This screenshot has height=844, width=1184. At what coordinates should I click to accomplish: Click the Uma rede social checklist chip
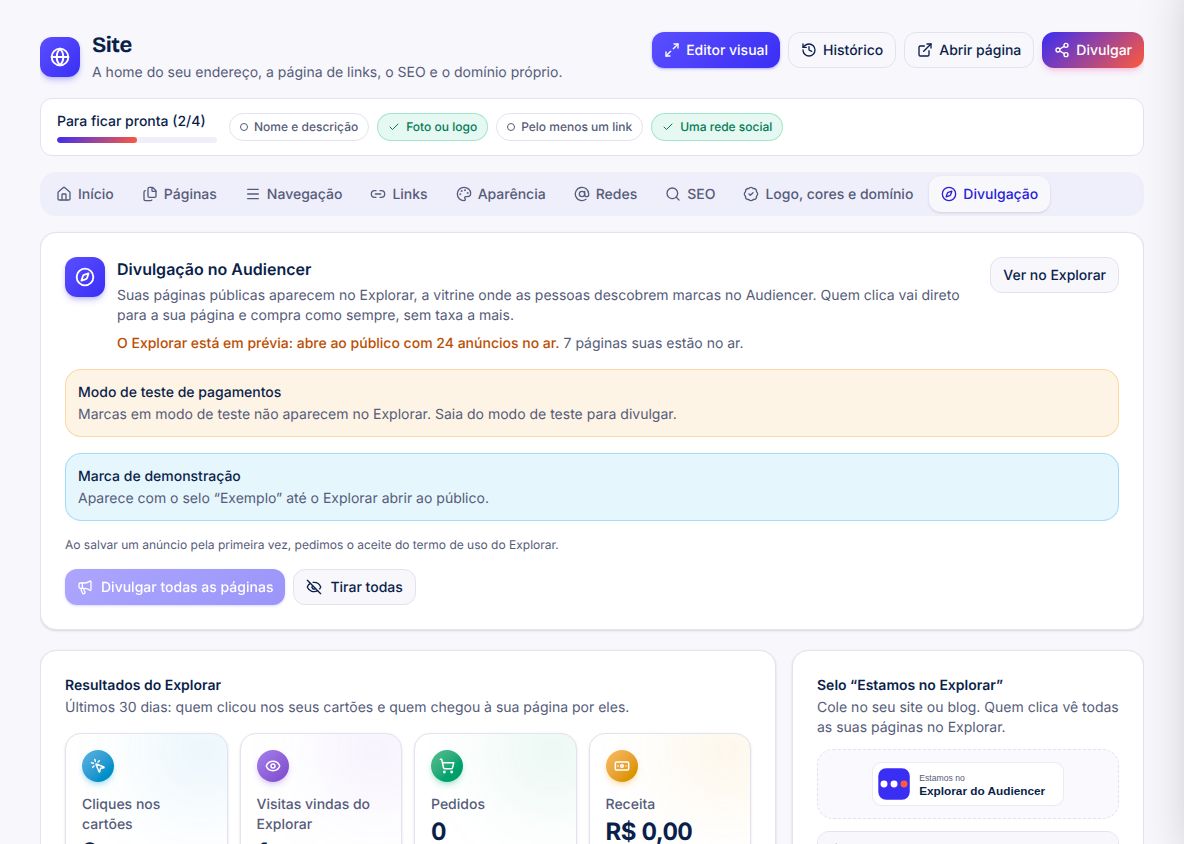(x=717, y=127)
